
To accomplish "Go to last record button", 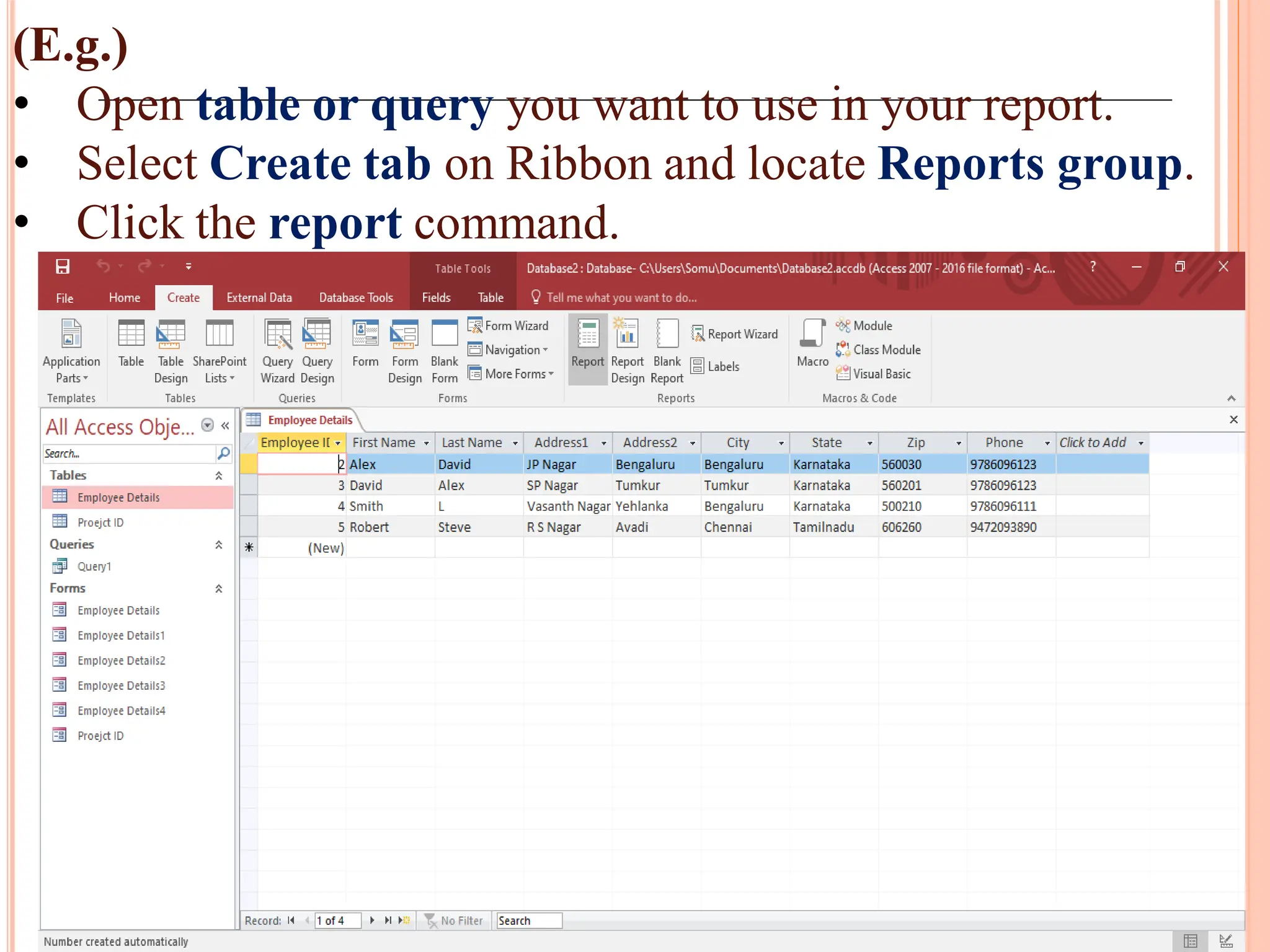I will [388, 920].
